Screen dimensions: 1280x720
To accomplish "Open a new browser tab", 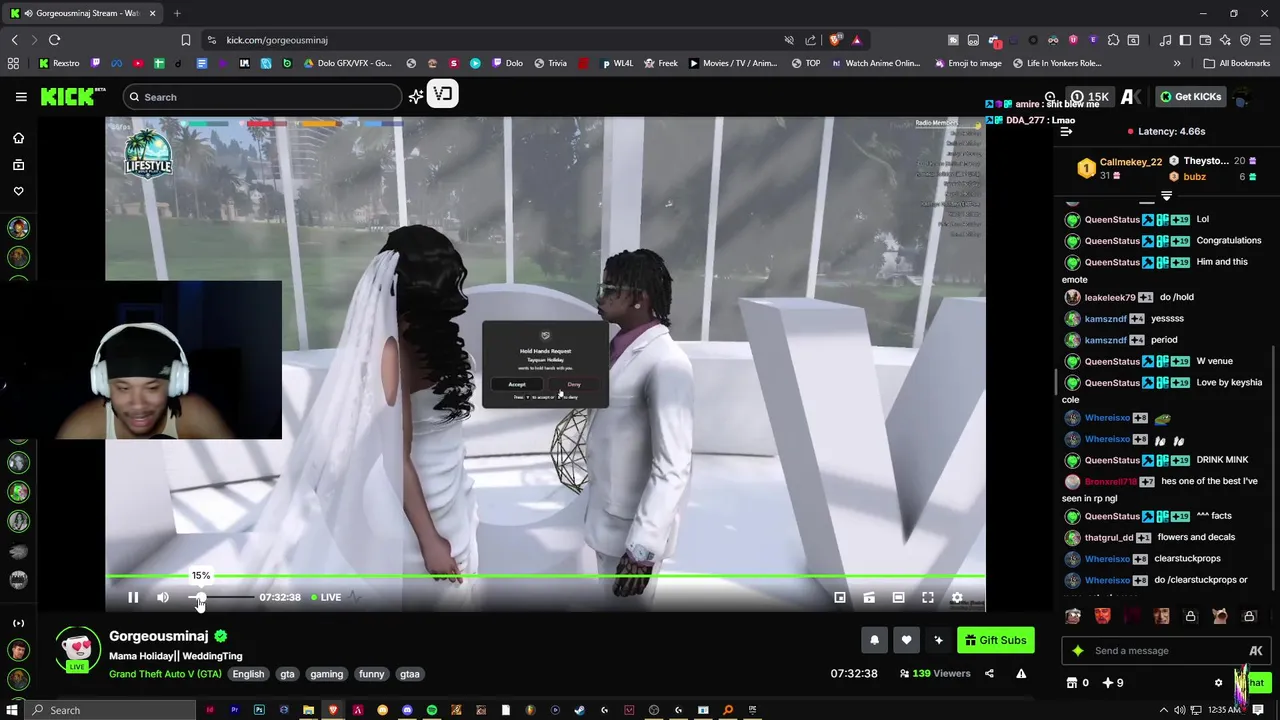I will [177, 13].
